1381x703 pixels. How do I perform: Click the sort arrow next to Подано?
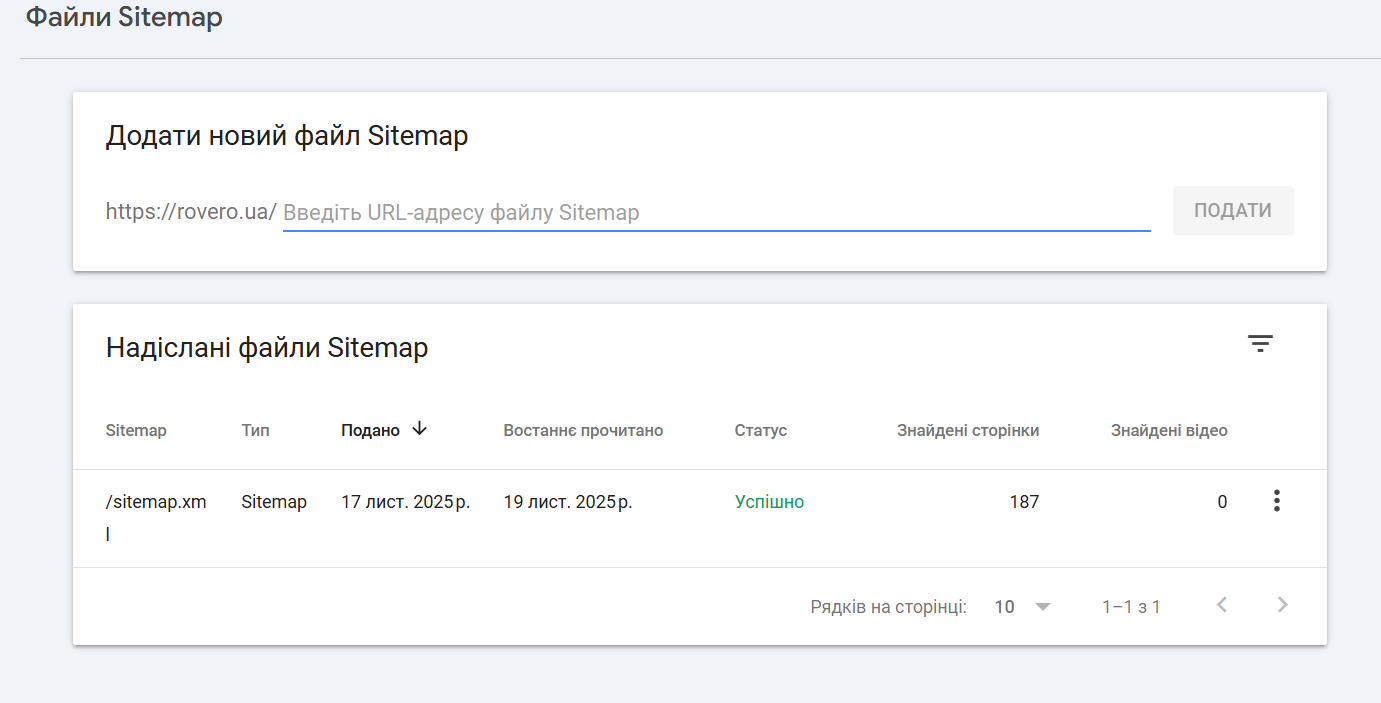tap(420, 429)
